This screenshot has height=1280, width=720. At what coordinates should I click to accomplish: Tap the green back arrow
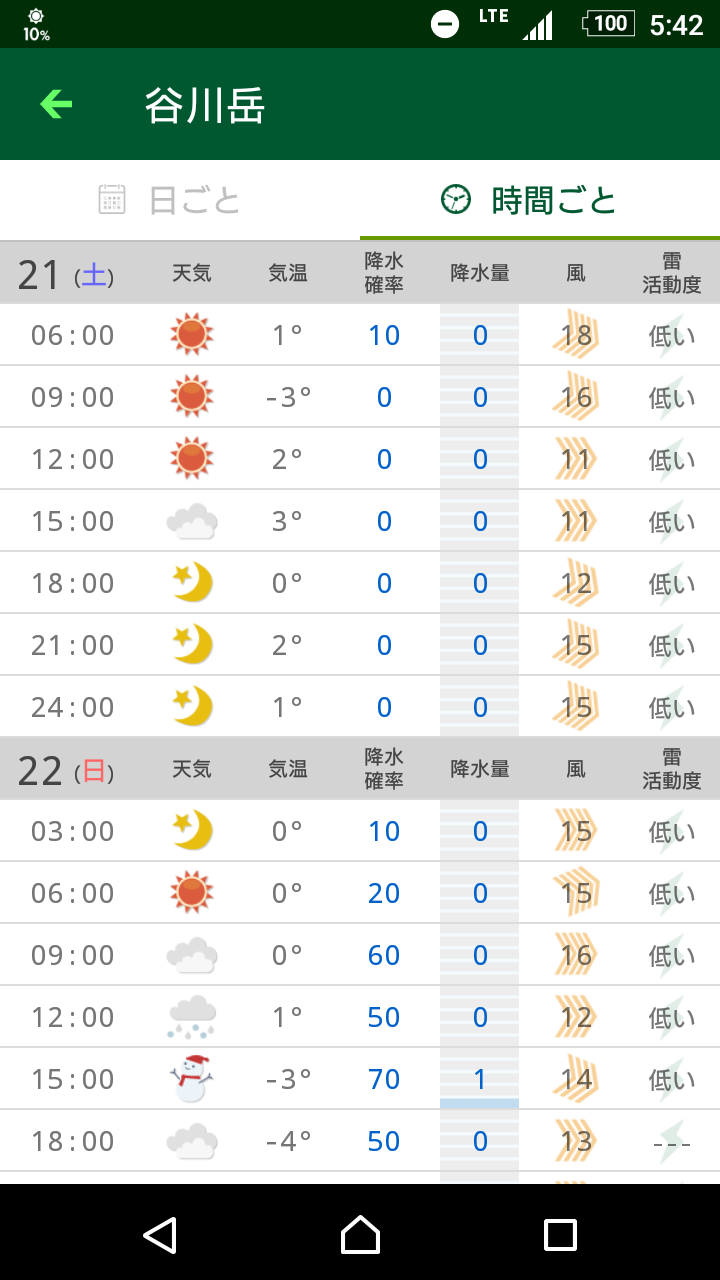[x=56, y=104]
